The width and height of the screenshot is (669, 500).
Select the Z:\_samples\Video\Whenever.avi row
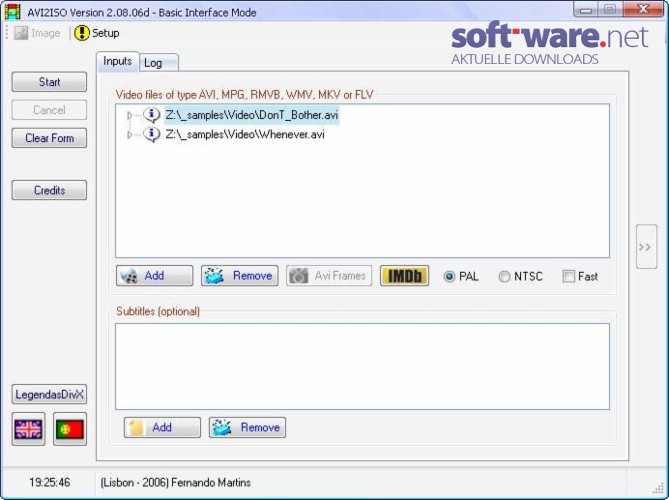(x=245, y=134)
